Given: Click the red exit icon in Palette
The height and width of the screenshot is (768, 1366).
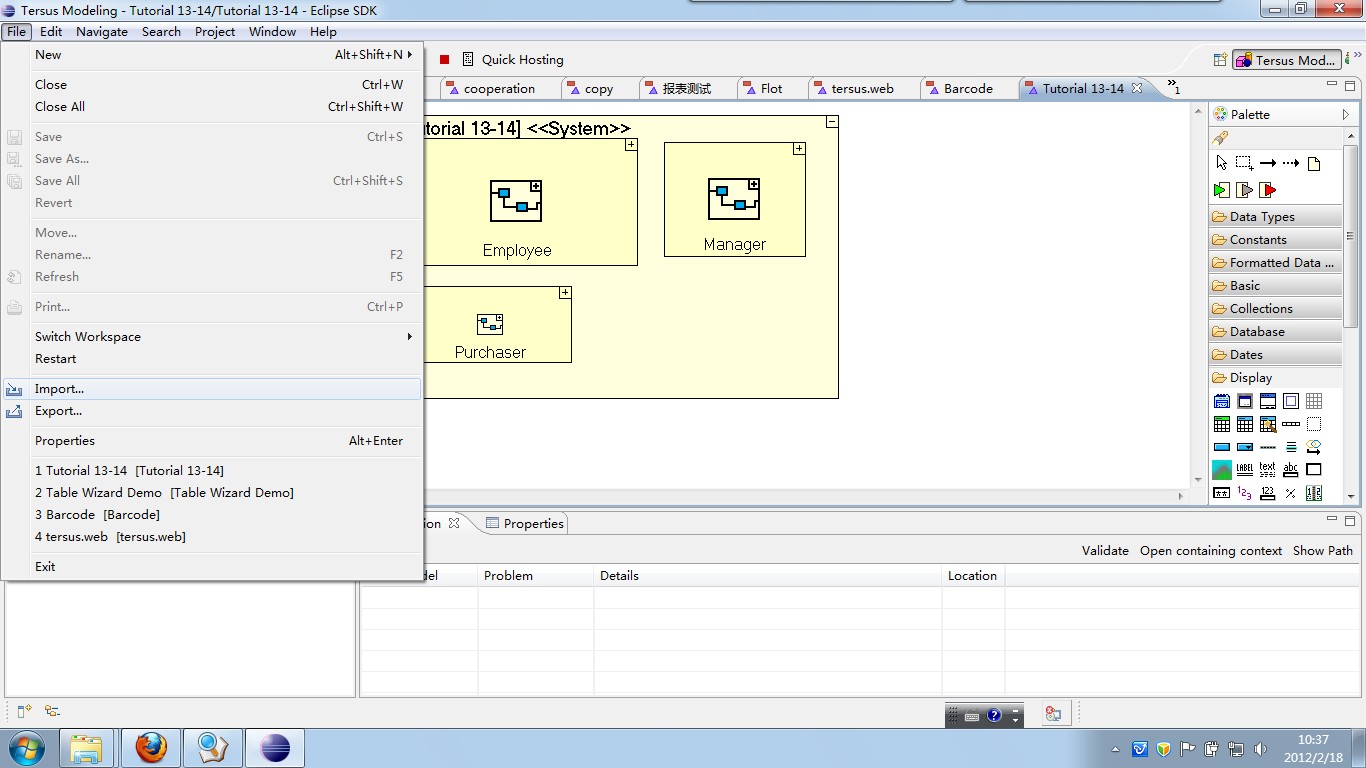Looking at the screenshot, I should [x=1268, y=190].
